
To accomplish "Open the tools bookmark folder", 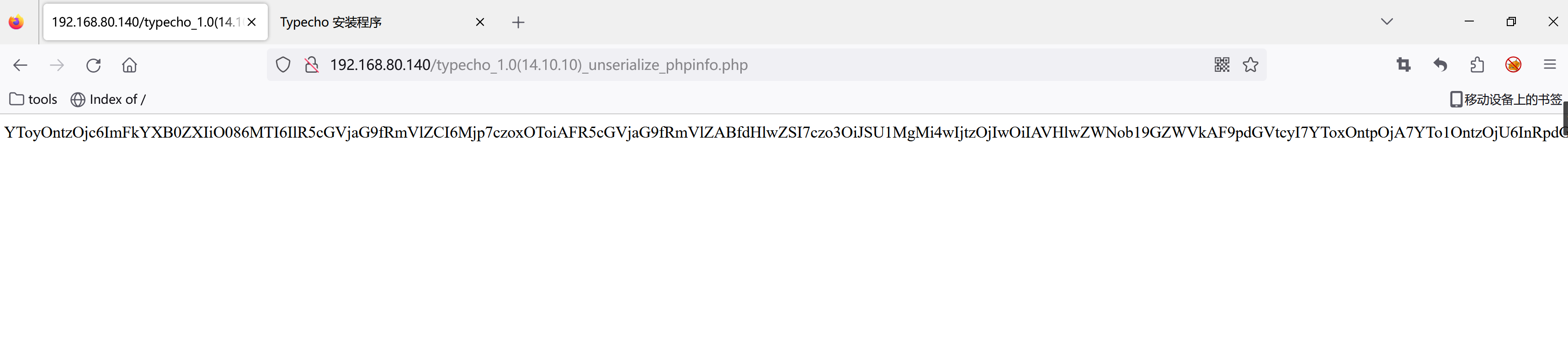I will point(33,99).
